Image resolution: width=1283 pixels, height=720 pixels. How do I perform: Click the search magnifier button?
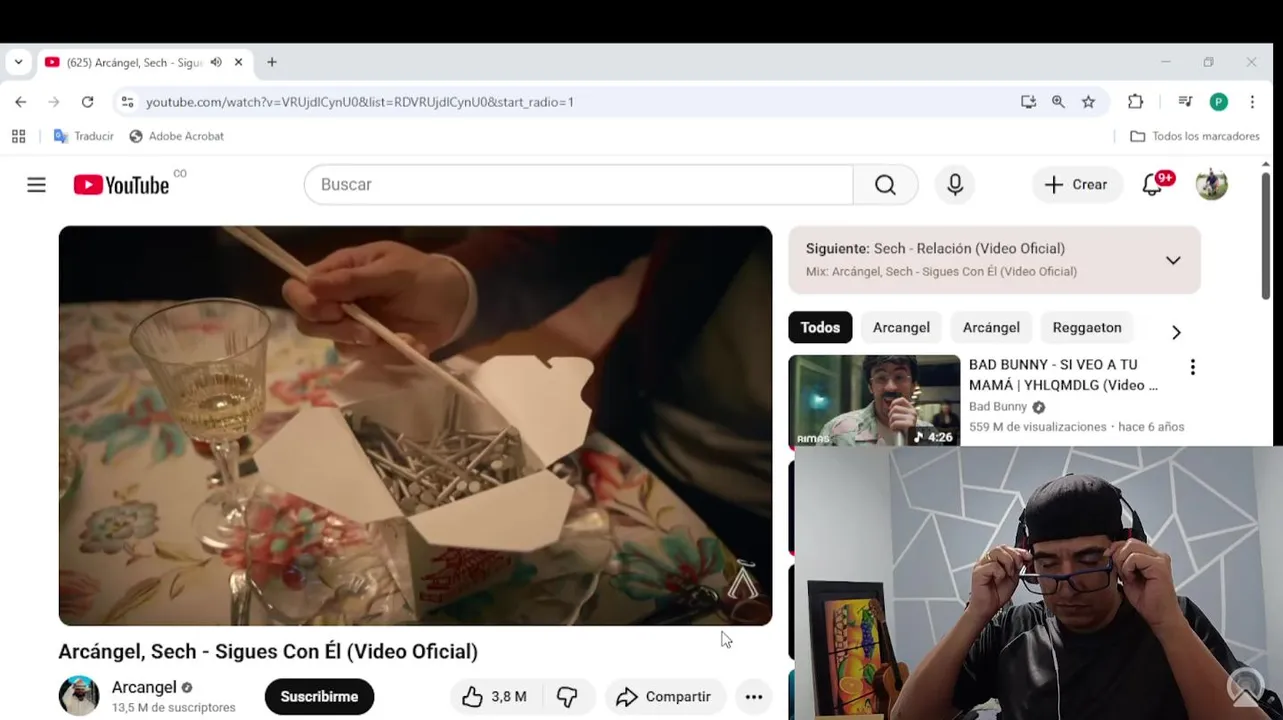pos(885,185)
